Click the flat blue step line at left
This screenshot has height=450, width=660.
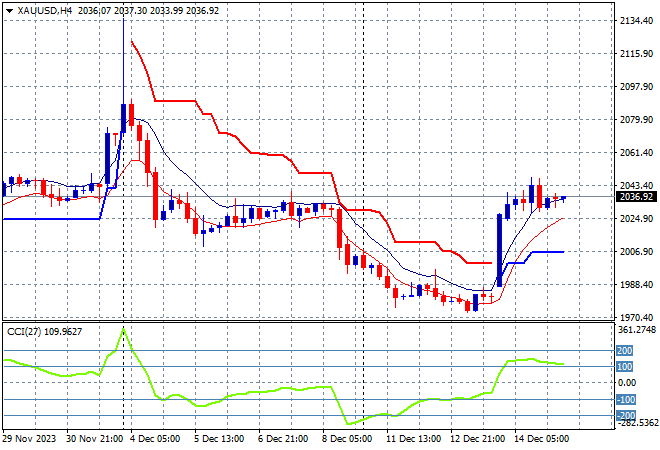click(x=50, y=218)
